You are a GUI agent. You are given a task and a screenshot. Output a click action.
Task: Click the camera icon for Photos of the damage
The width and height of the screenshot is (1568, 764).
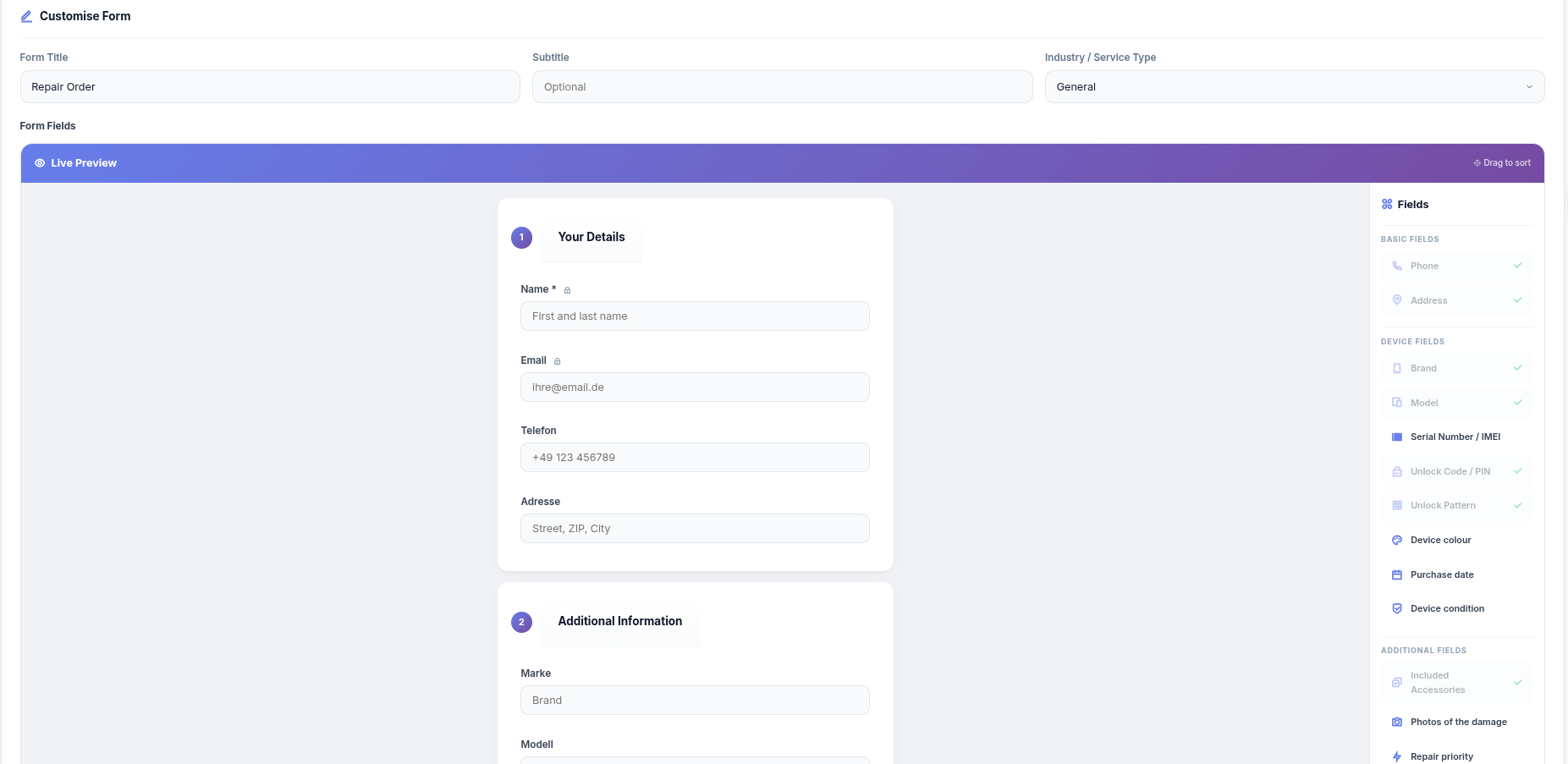click(x=1397, y=722)
